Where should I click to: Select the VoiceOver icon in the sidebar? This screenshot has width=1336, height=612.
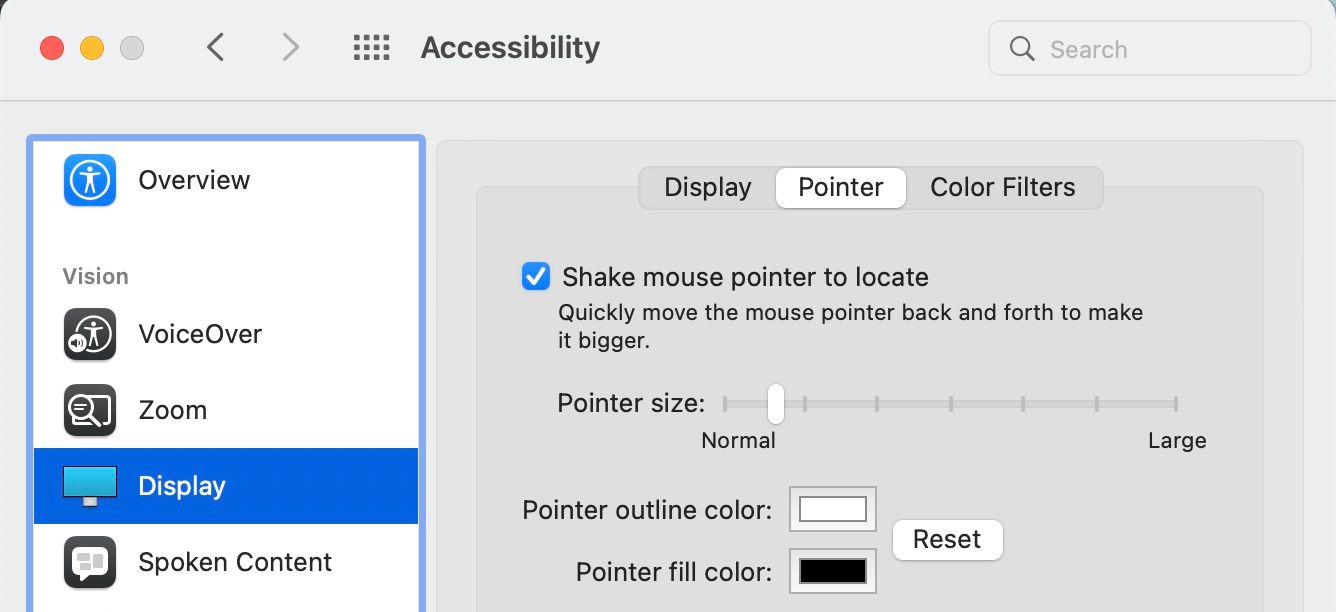(89, 334)
